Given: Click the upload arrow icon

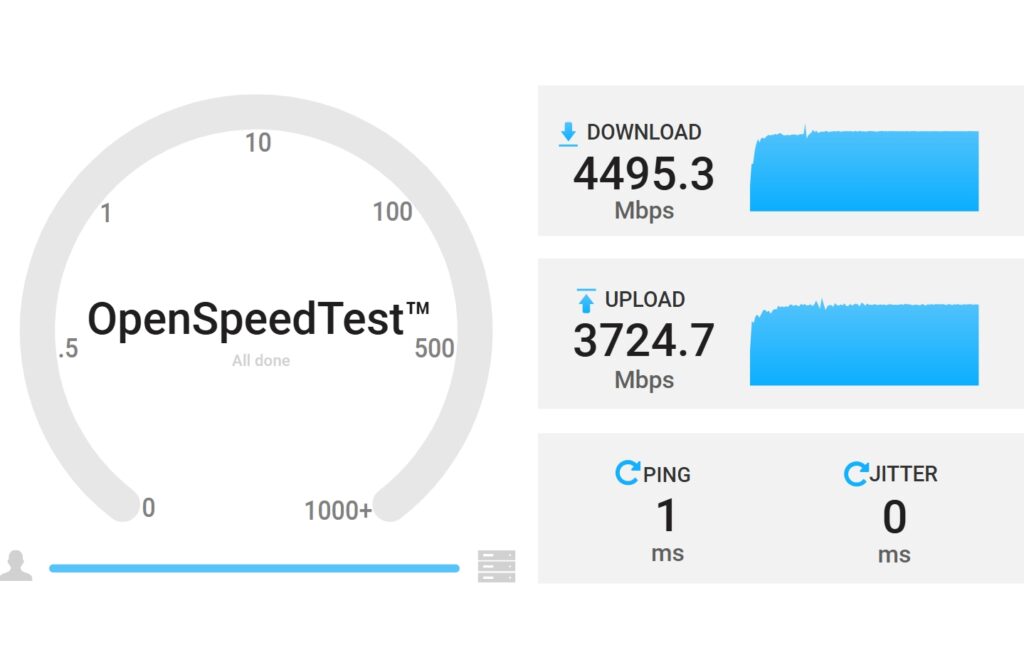Looking at the screenshot, I should tap(586, 300).
